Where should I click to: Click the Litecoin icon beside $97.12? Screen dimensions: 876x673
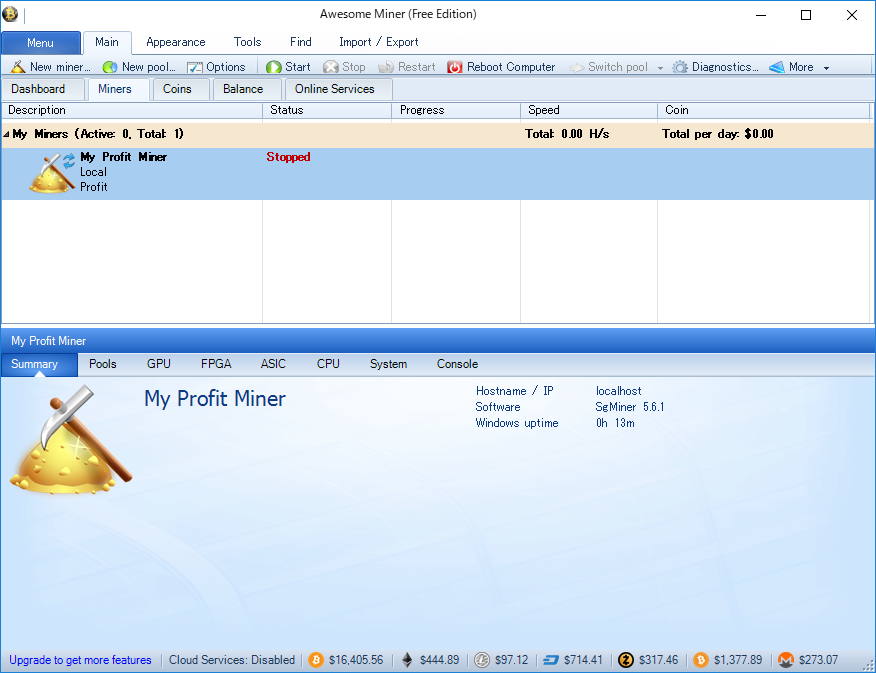(x=482, y=660)
